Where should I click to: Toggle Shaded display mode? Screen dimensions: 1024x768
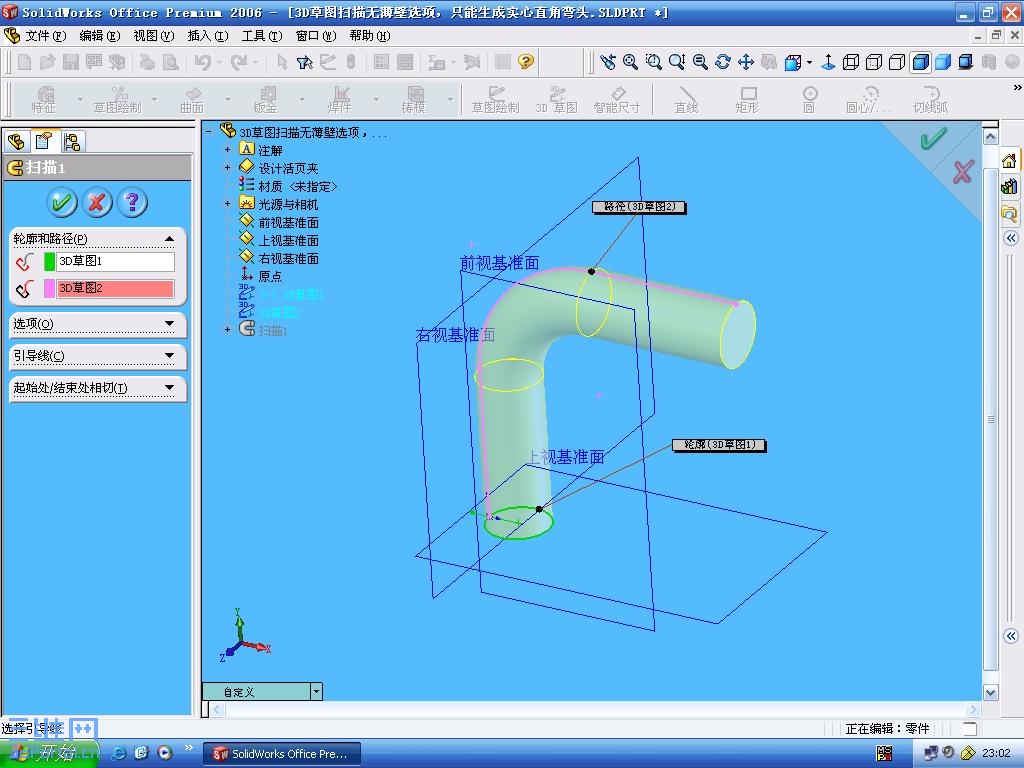943,62
